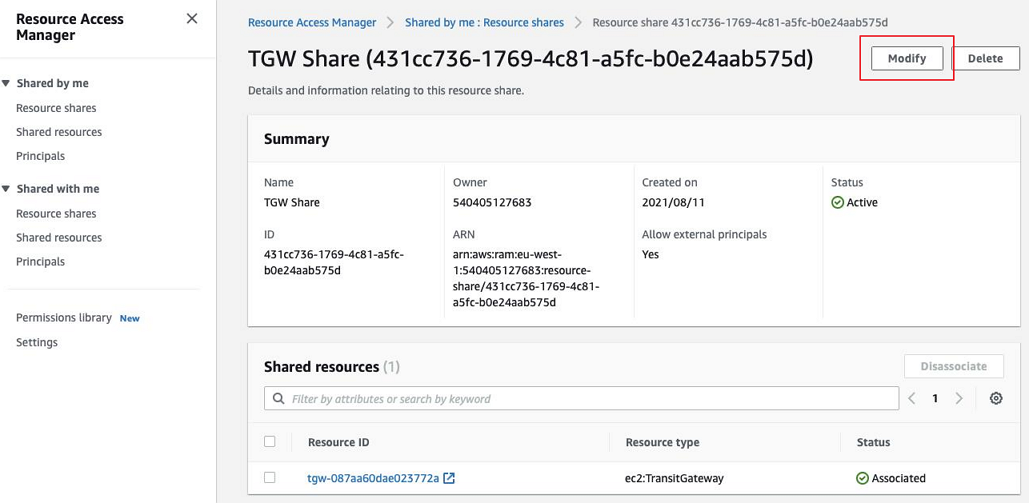Go to Resource Access Manager breadcrumb
Image resolution: width=1029 pixels, height=503 pixels.
312,22
